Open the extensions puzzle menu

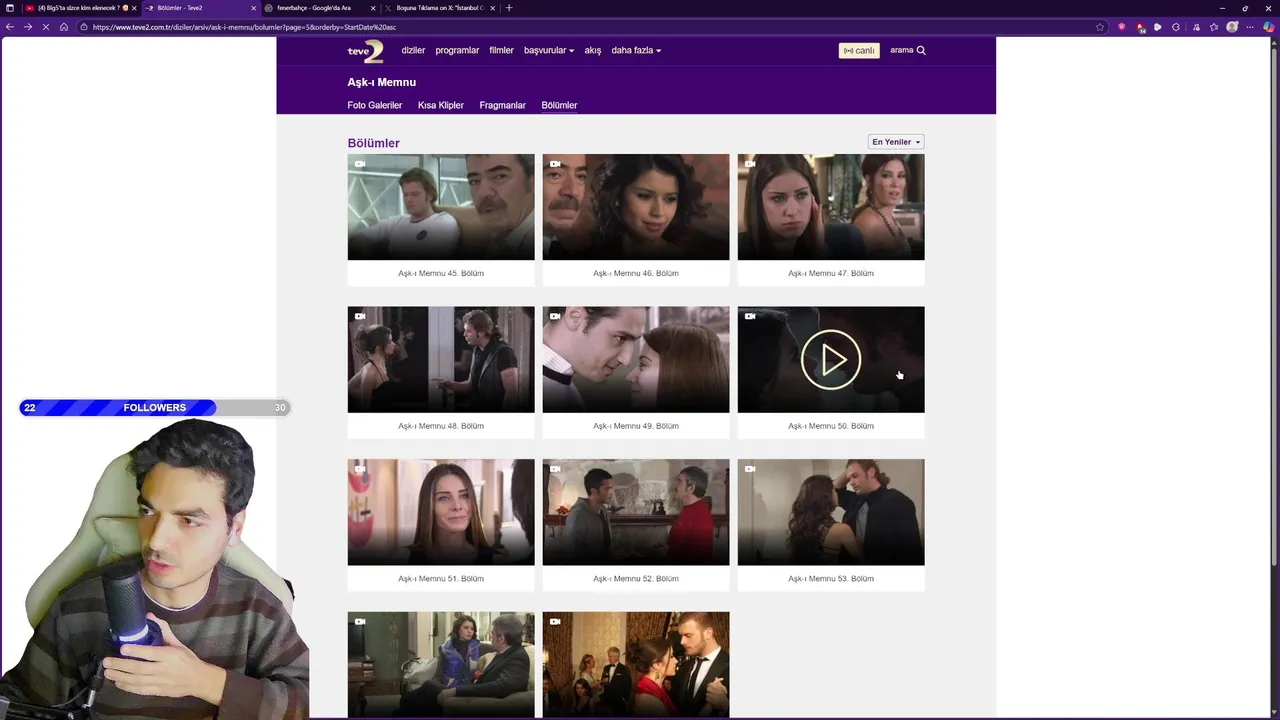(x=1176, y=27)
